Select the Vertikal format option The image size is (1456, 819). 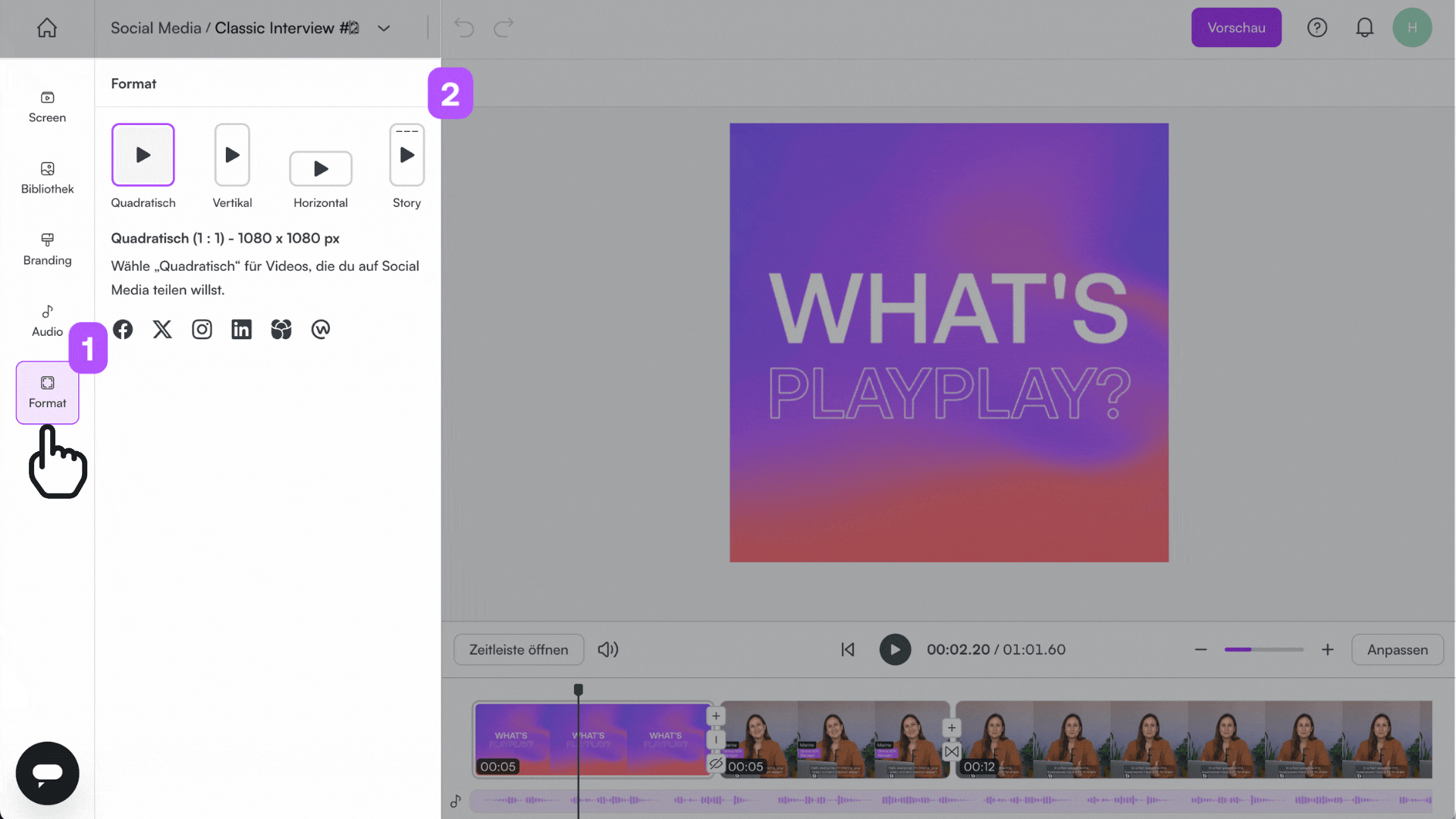(x=231, y=155)
